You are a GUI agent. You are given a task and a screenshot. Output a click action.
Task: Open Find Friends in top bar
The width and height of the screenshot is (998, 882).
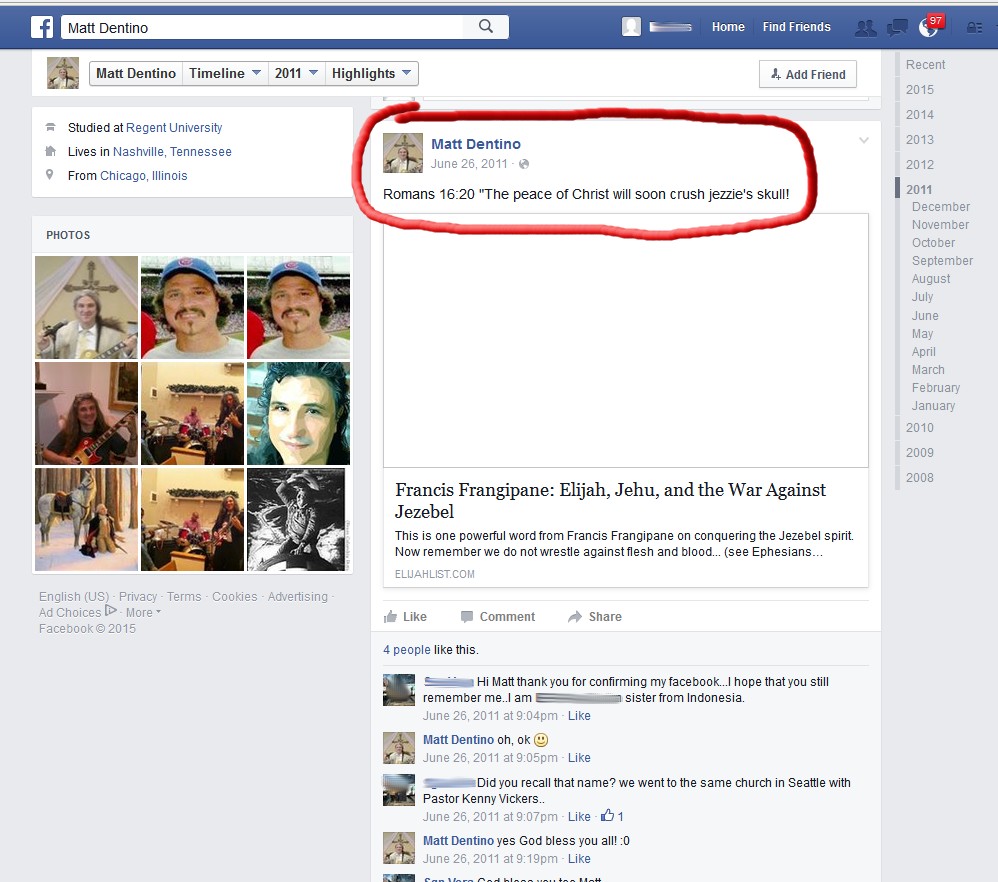click(796, 27)
